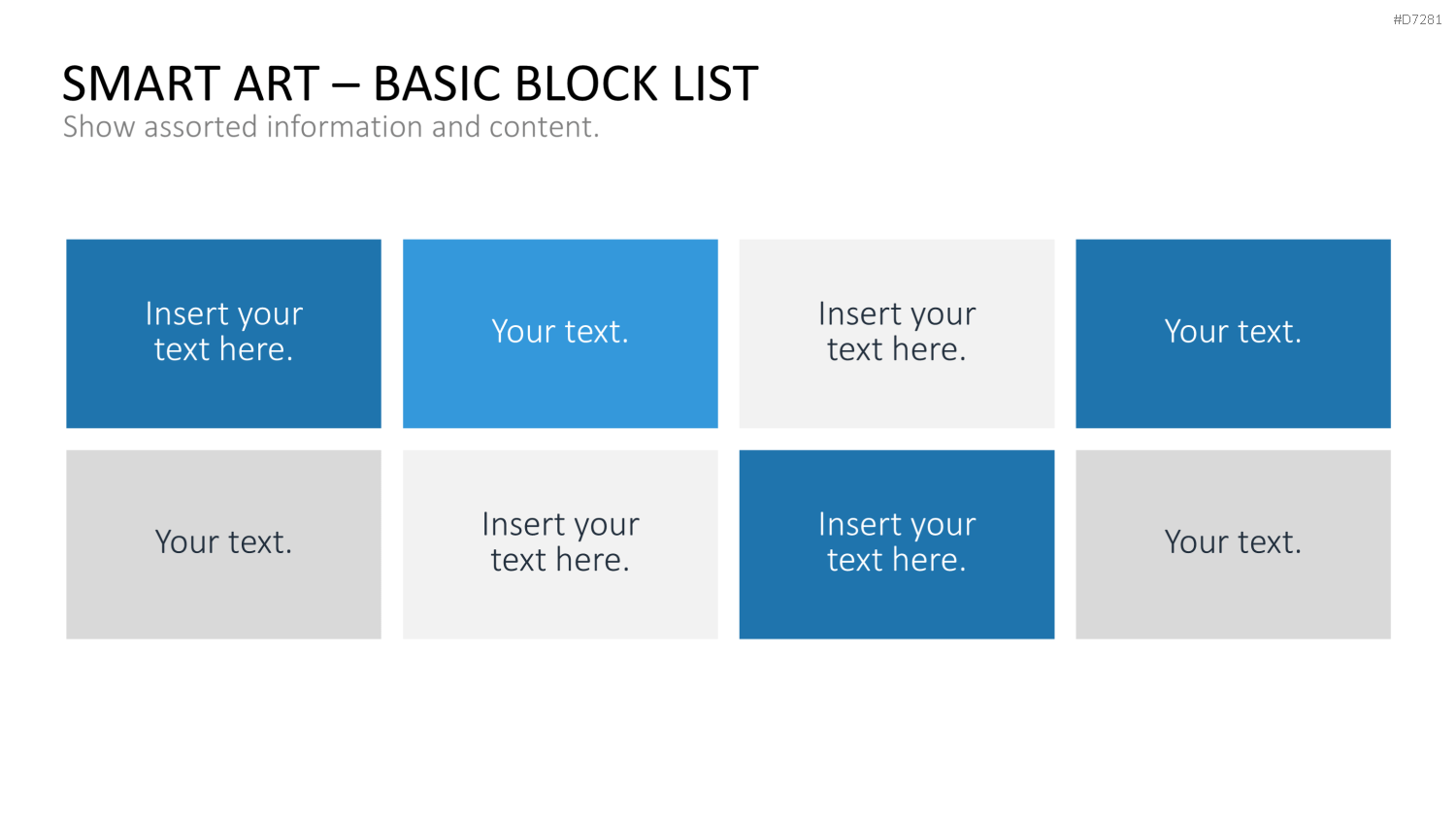
Task: Click the dash in the slide title
Action: (347, 86)
